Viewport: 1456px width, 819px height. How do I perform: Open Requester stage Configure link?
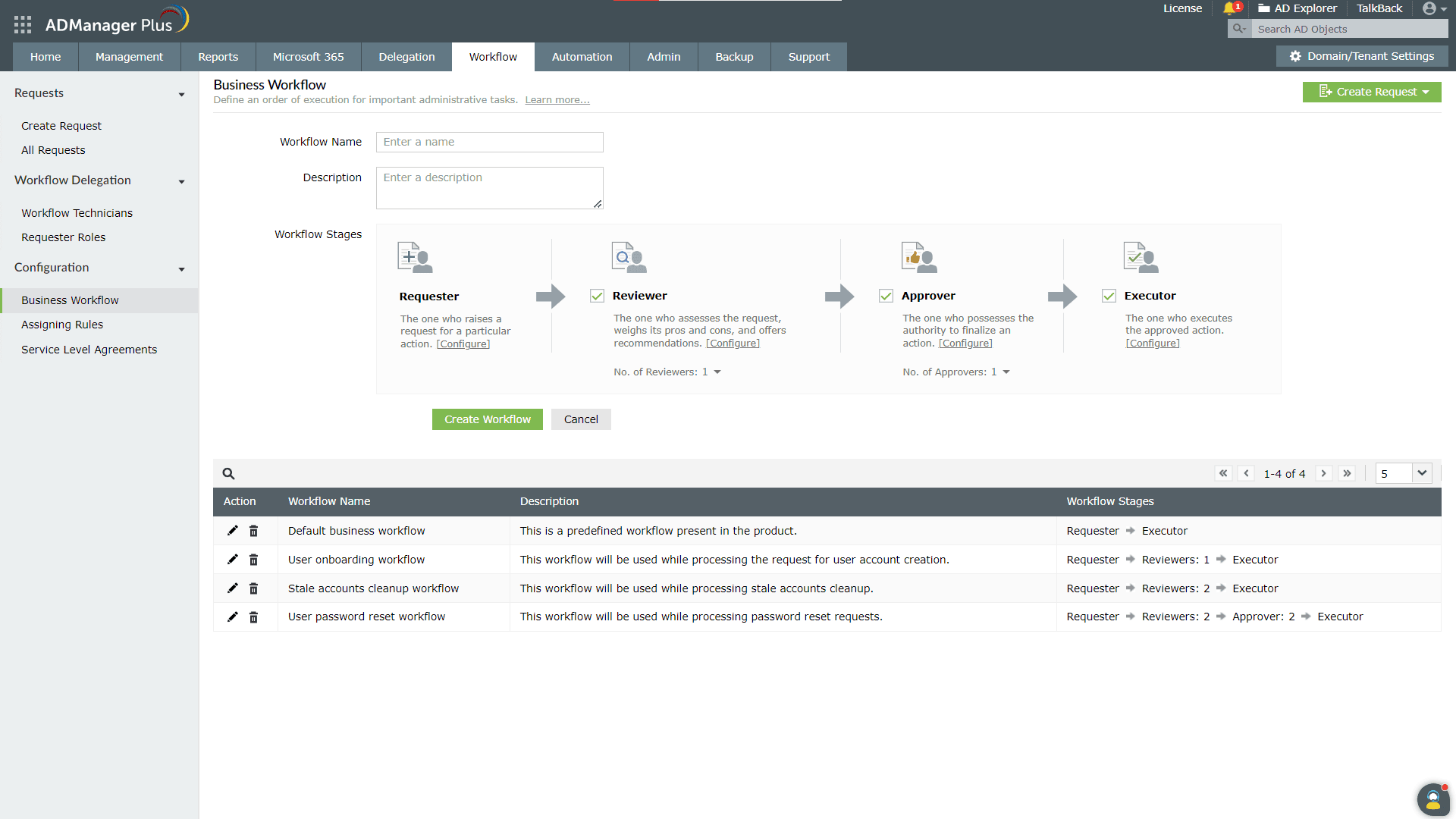(x=463, y=344)
